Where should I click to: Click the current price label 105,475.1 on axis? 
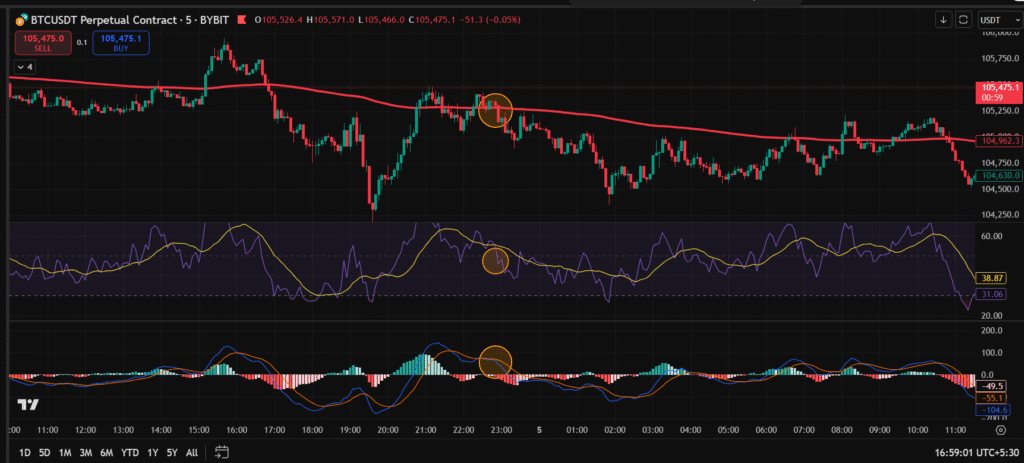[x=997, y=92]
